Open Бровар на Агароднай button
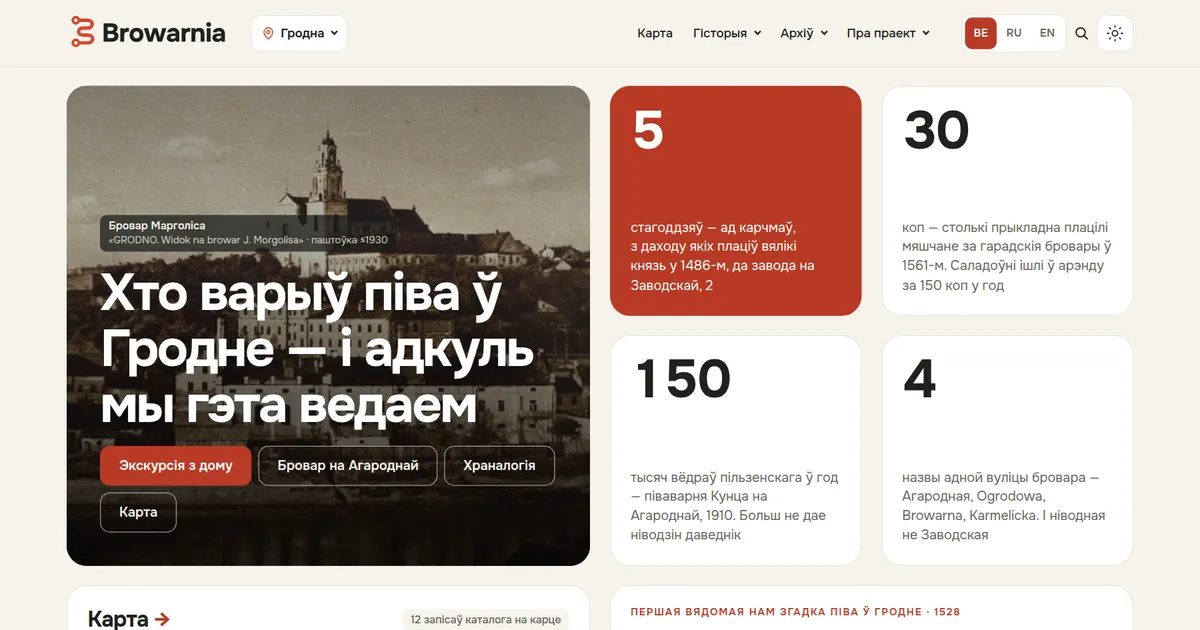The width and height of the screenshot is (1200, 630). tap(348, 466)
